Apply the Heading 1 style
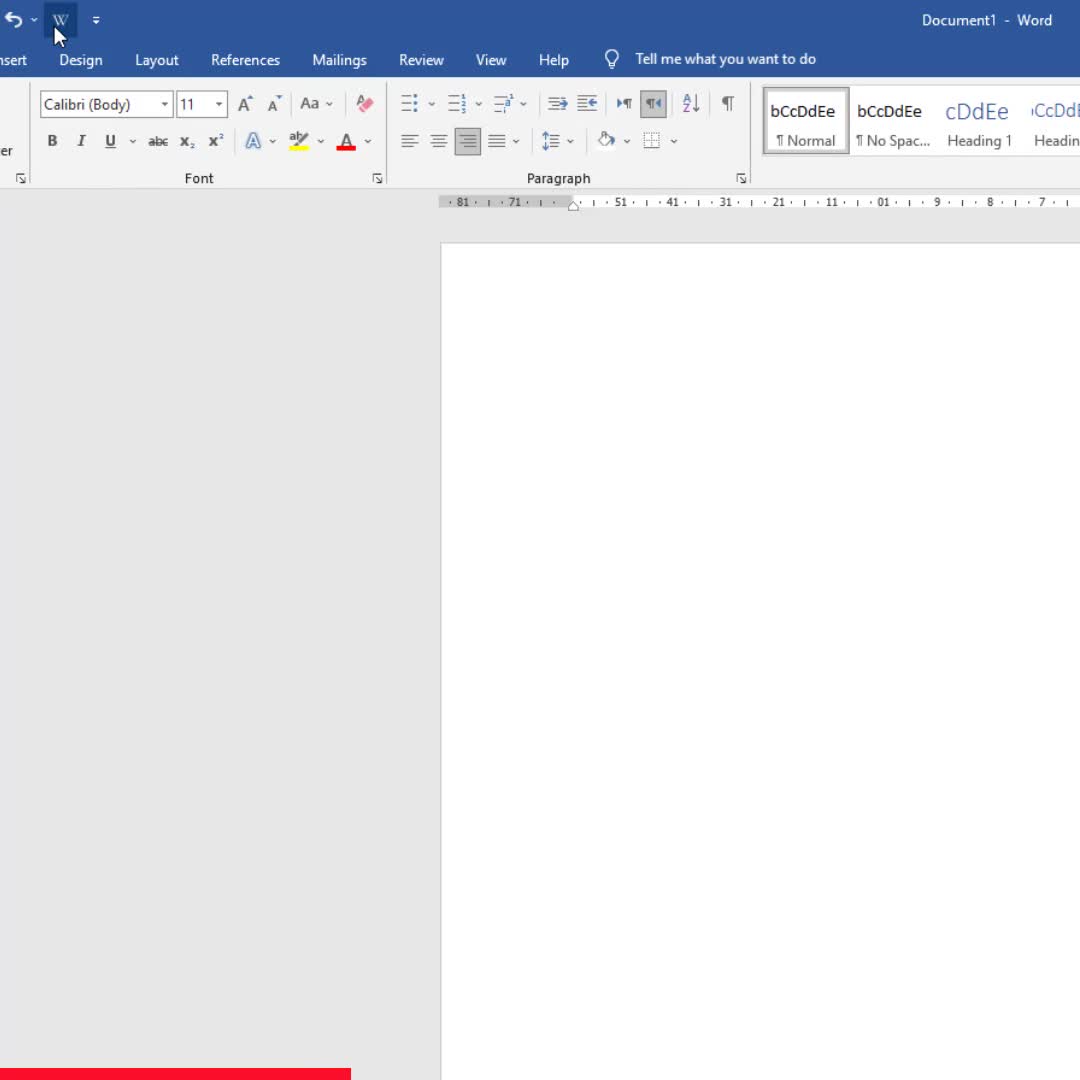Image resolution: width=1080 pixels, height=1080 pixels. pos(979,122)
